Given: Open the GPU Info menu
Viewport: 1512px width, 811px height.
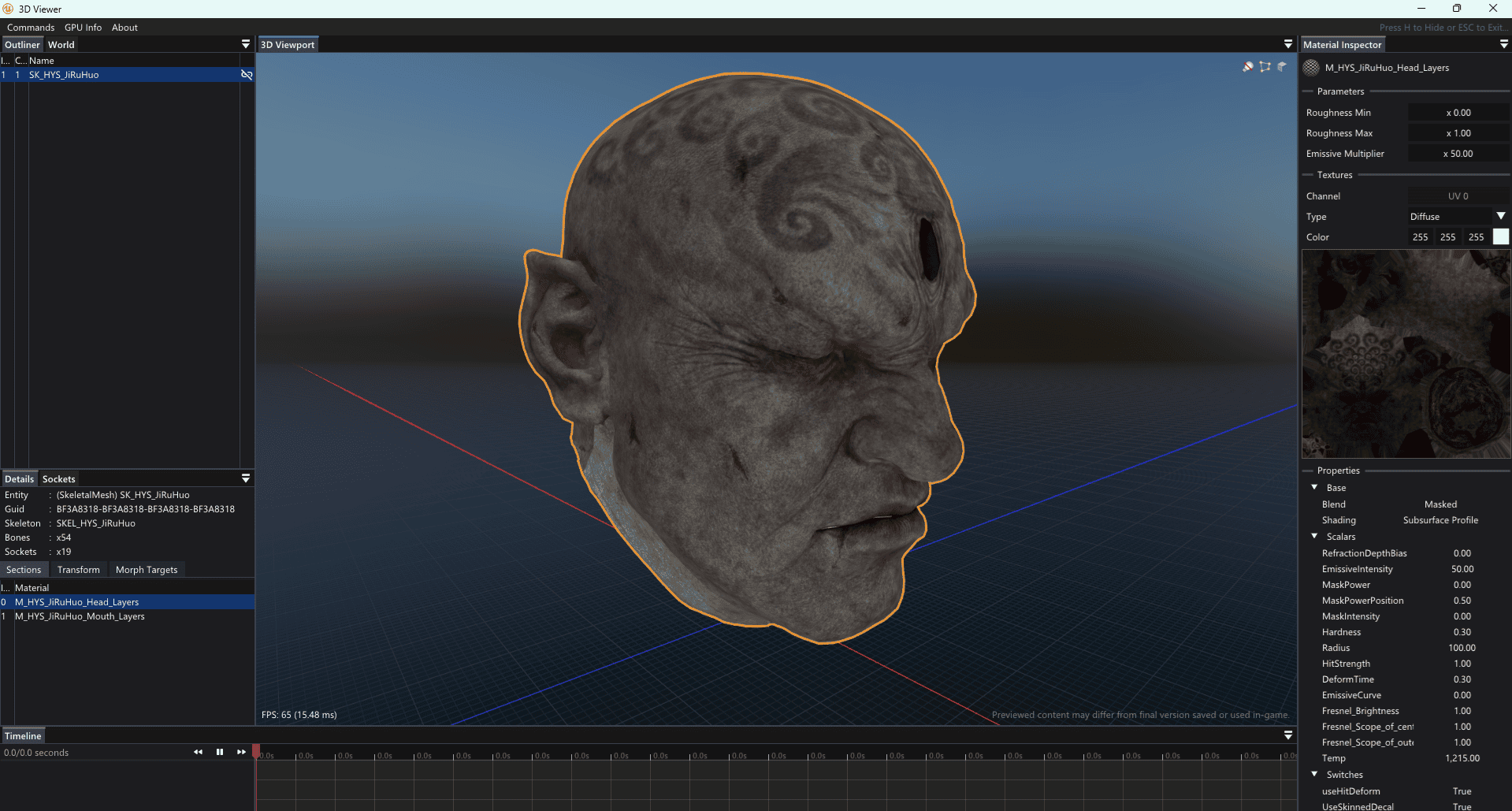Looking at the screenshot, I should pos(83,28).
